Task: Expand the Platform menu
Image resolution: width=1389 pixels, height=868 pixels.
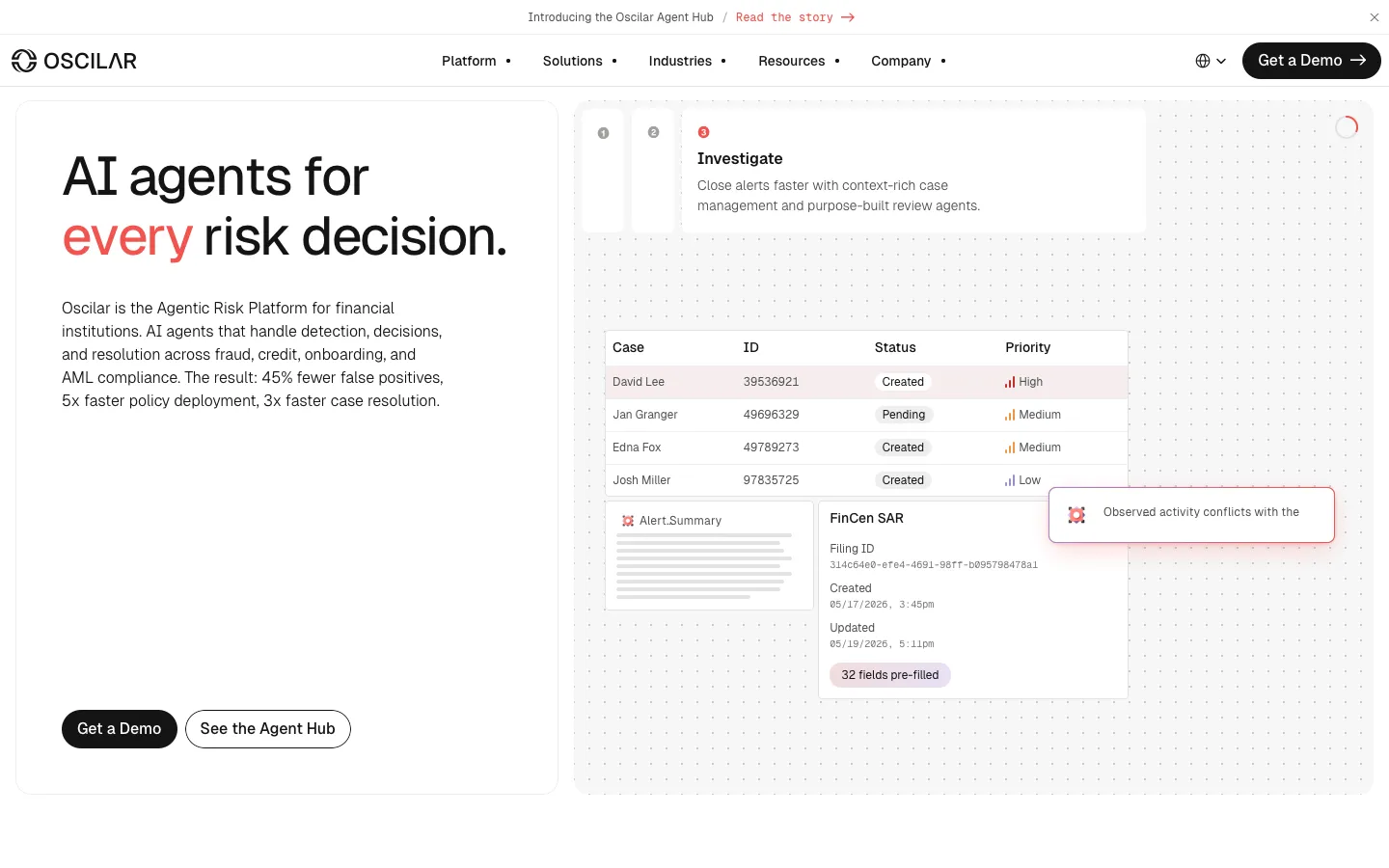Action: (477, 61)
